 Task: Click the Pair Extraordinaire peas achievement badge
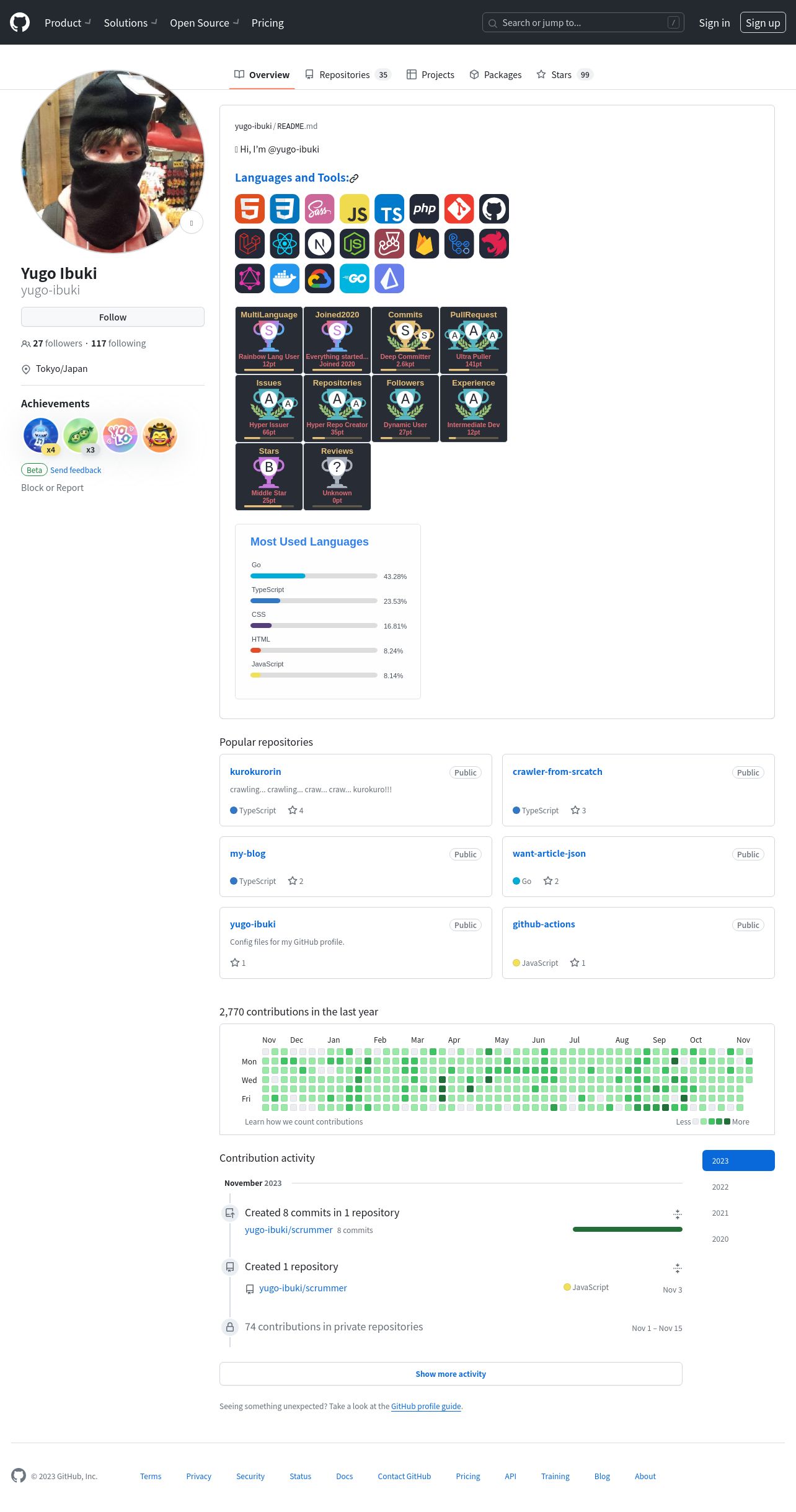tap(81, 435)
